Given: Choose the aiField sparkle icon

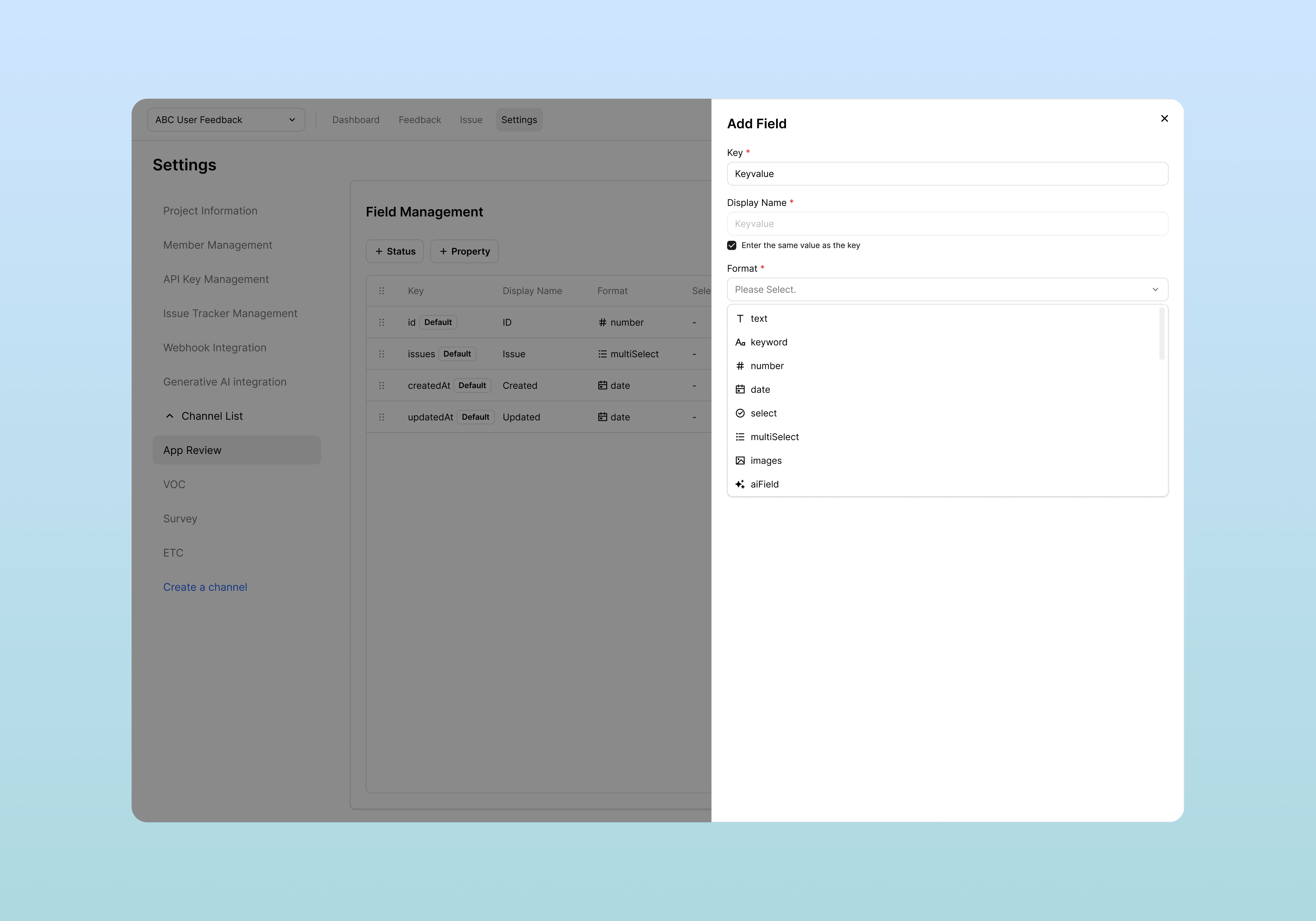Looking at the screenshot, I should point(740,484).
